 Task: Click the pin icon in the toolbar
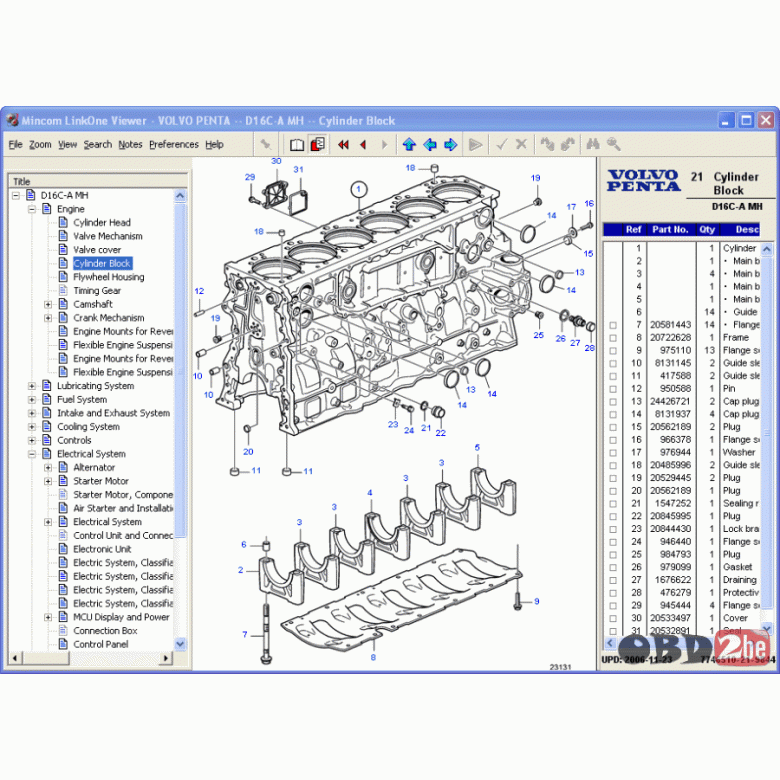coord(266,145)
